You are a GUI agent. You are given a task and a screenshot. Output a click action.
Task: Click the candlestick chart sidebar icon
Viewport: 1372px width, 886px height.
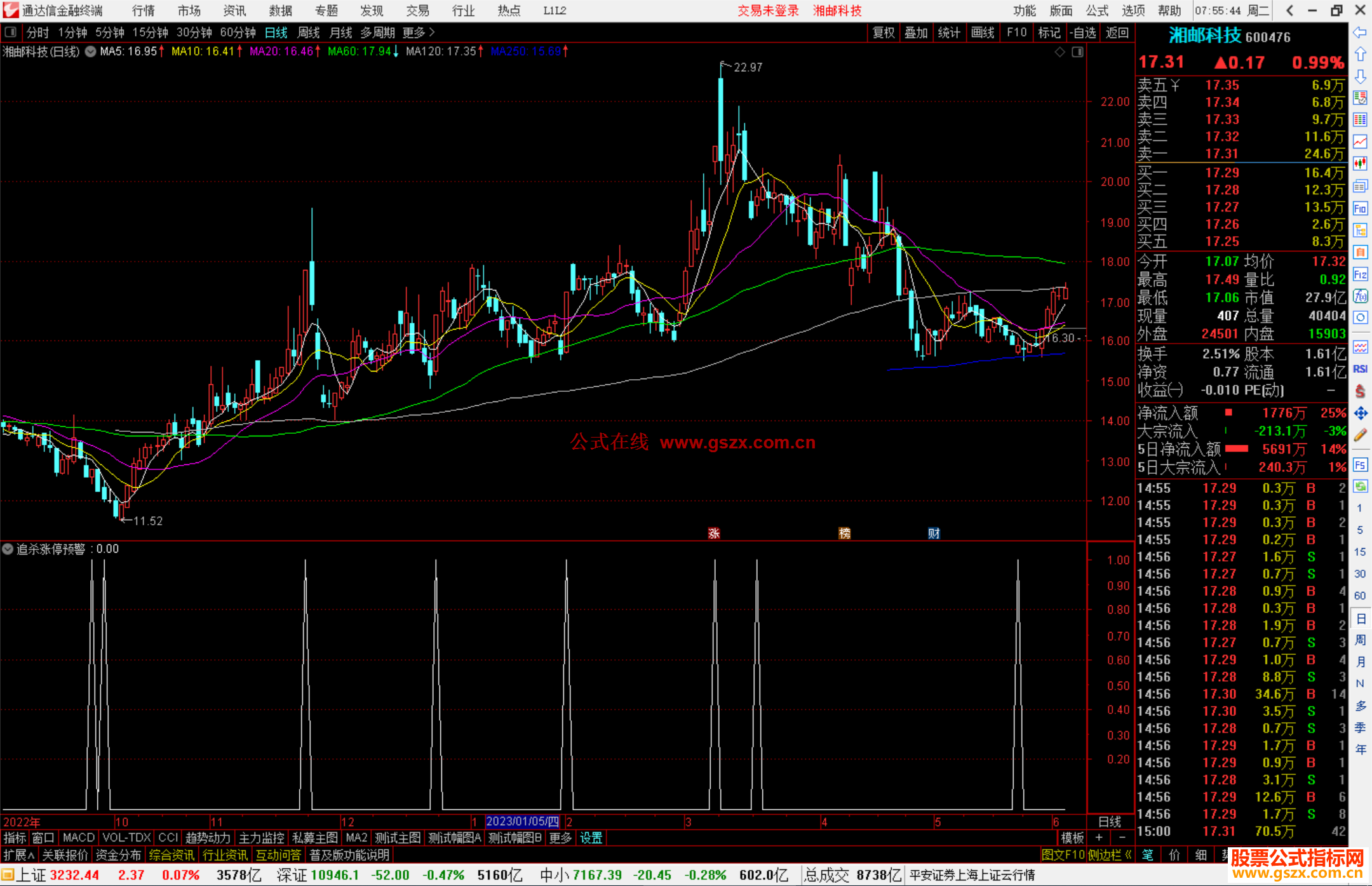[1360, 163]
